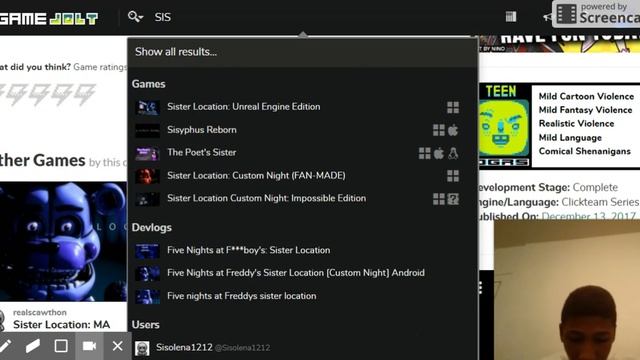Click Windows icon on Unreal Engine Edition row
Image resolution: width=640 pixels, height=360 pixels.
click(x=453, y=107)
